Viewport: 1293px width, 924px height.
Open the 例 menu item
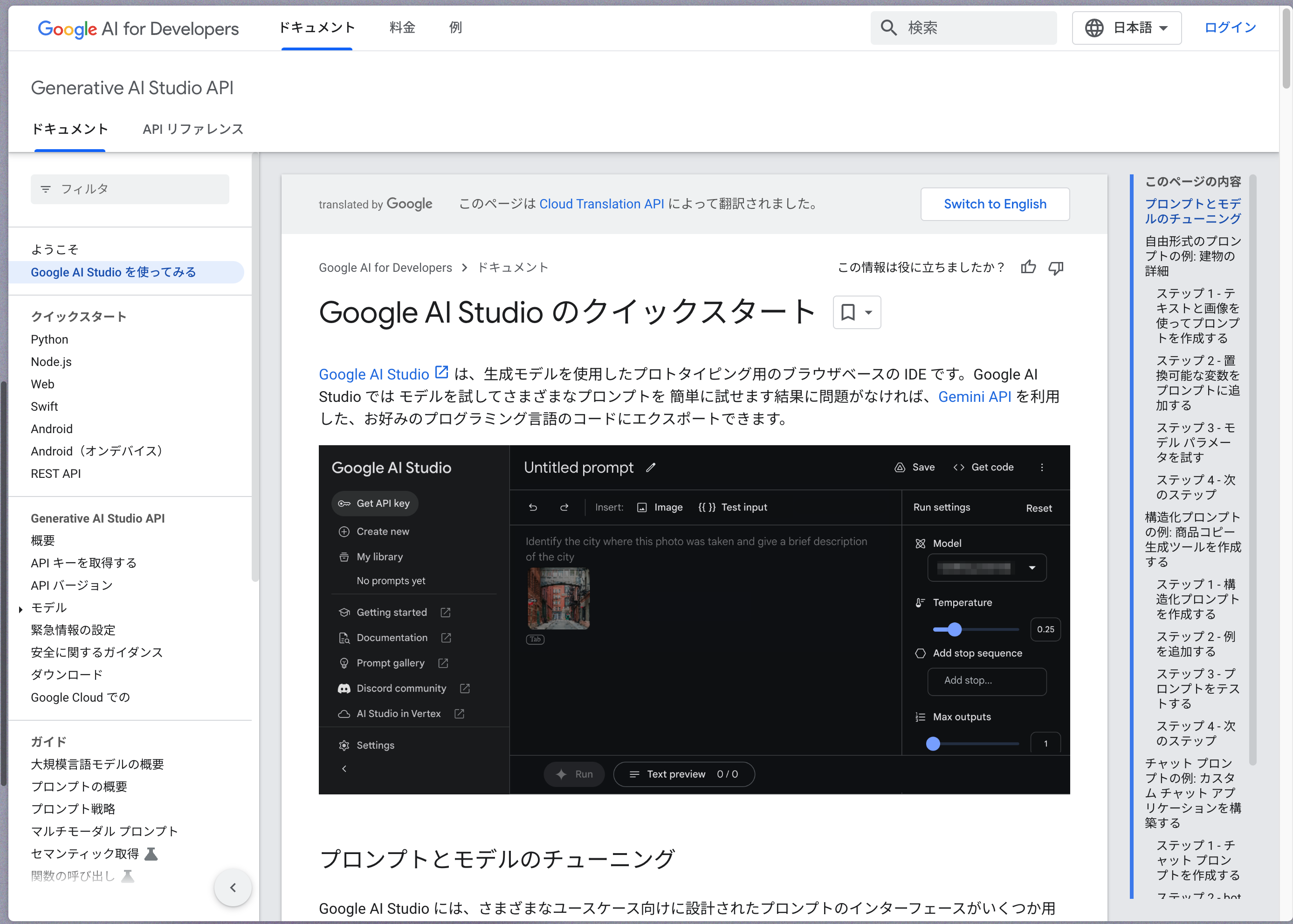[455, 28]
